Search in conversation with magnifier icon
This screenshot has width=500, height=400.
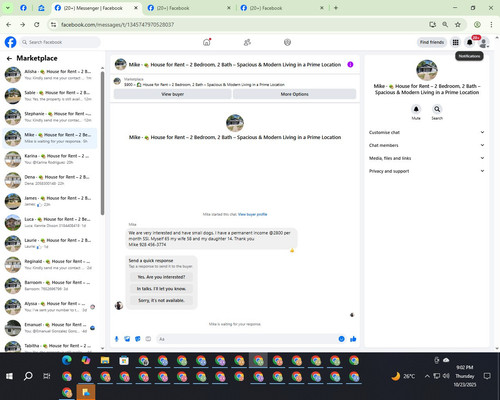[x=437, y=109]
